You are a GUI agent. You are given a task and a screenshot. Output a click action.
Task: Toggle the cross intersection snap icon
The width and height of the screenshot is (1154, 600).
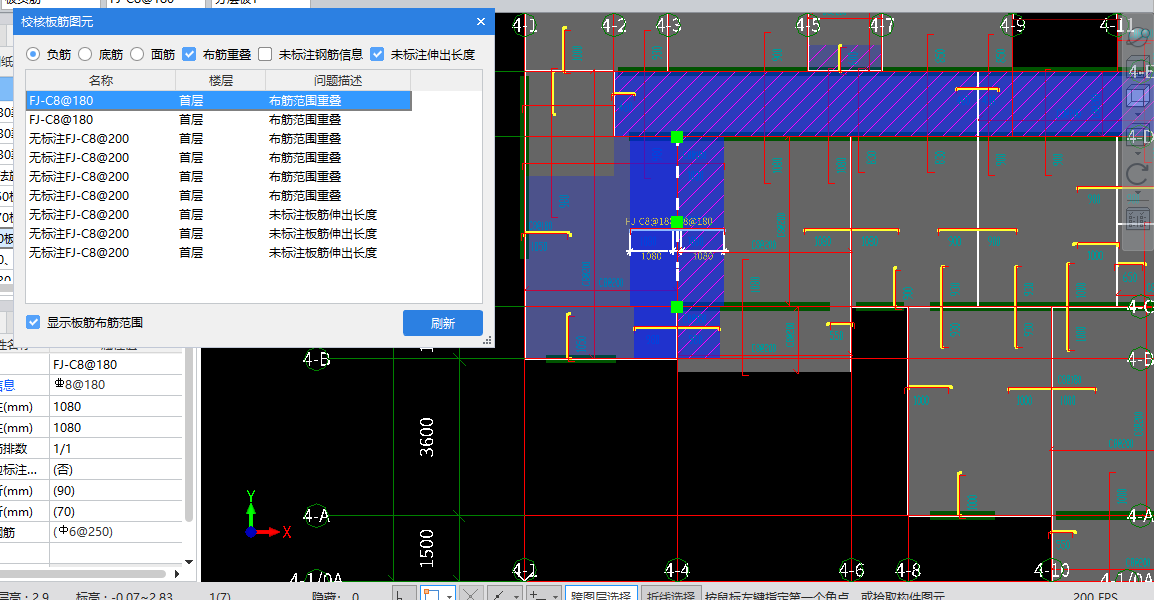[x=472, y=594]
